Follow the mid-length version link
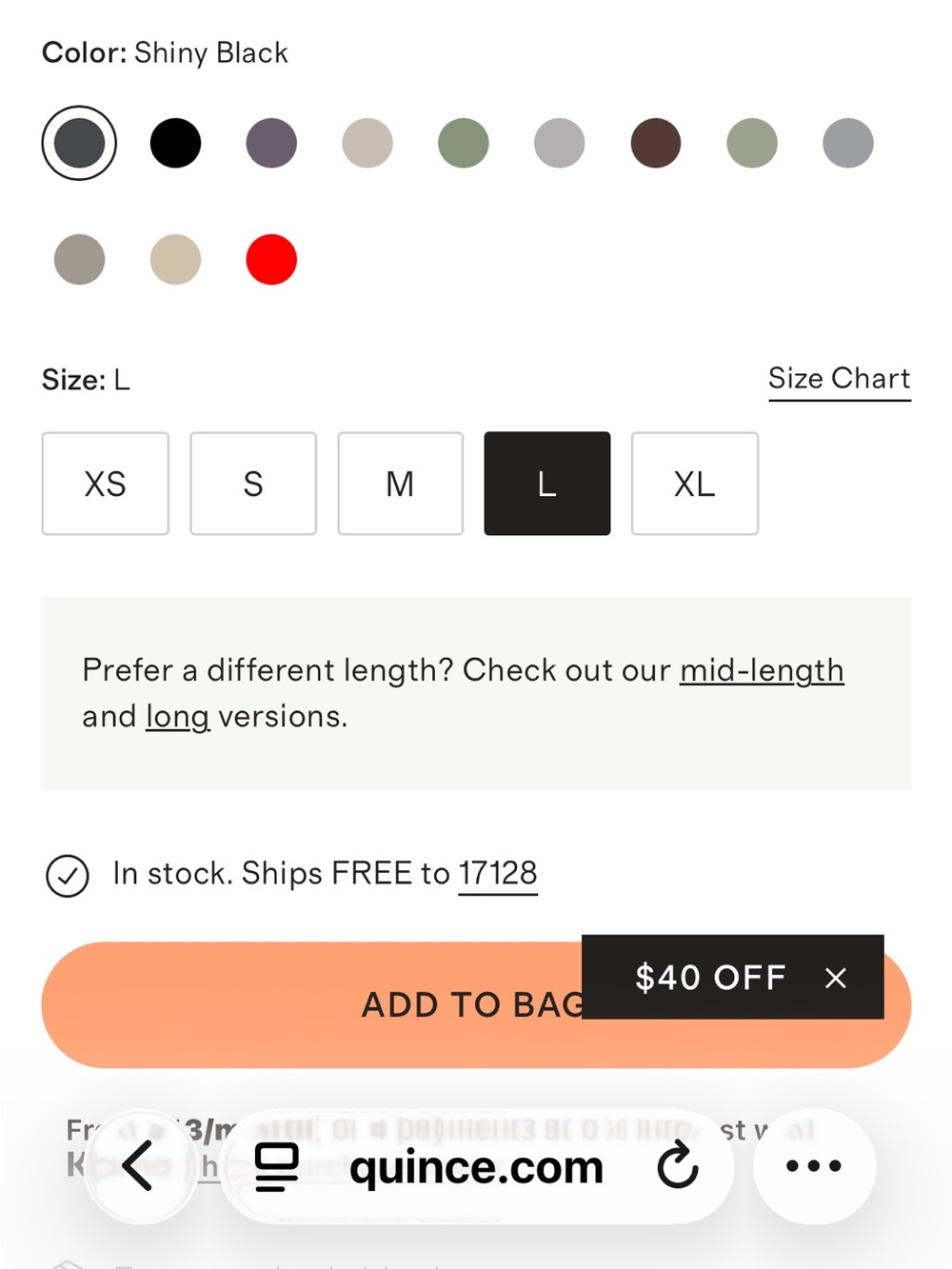952x1269 pixels. (762, 670)
